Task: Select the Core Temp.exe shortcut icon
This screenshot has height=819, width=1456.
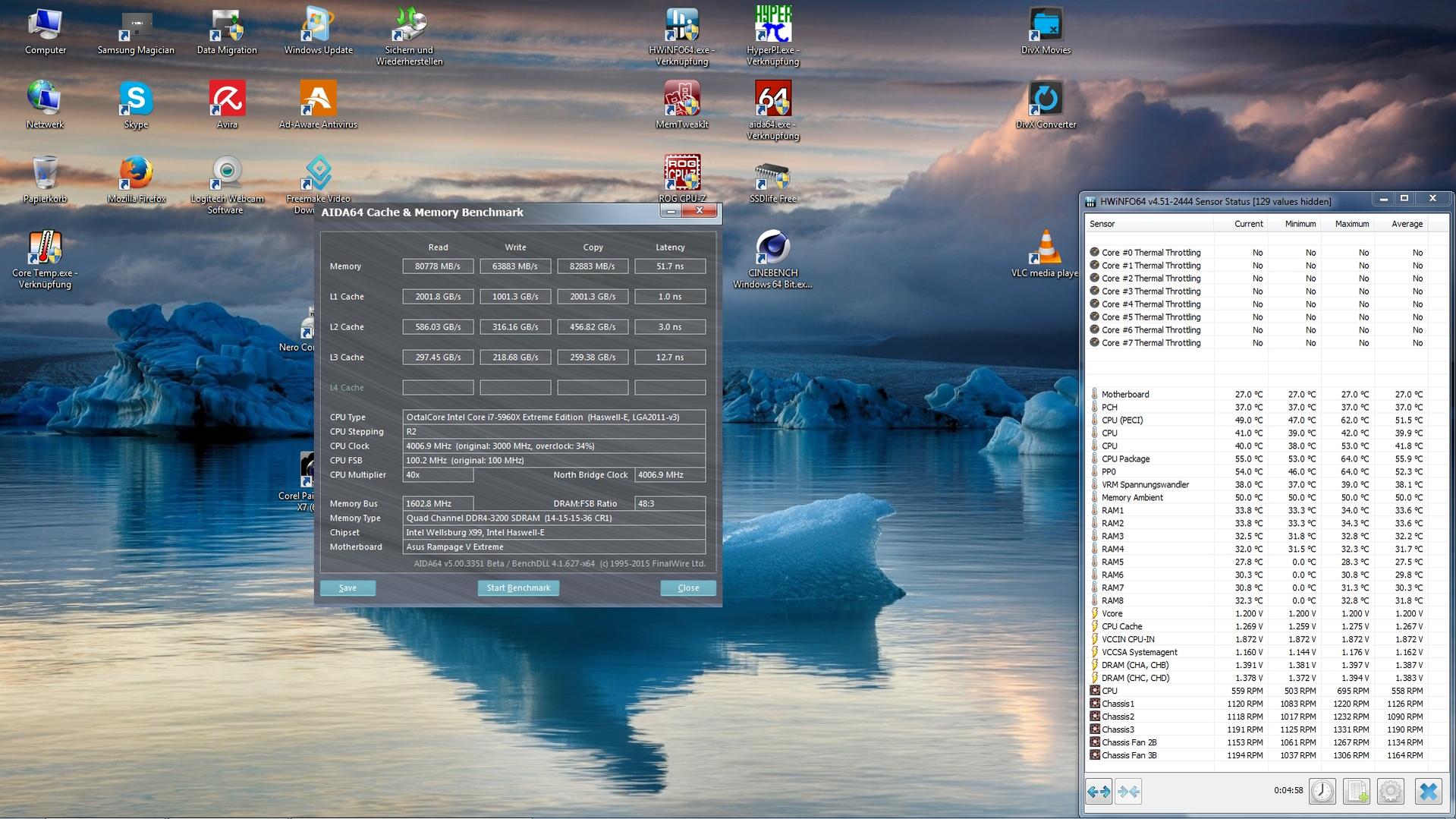Action: pyautogui.click(x=45, y=259)
